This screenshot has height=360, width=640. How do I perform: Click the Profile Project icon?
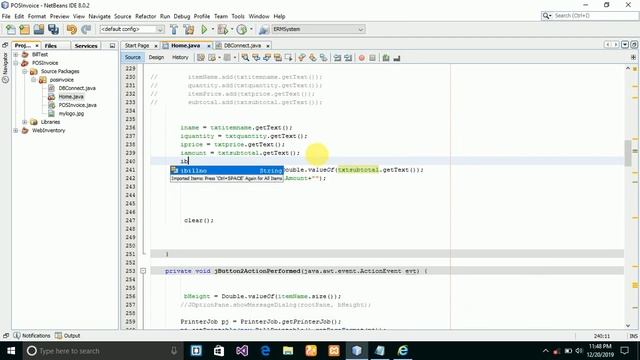(242, 29)
